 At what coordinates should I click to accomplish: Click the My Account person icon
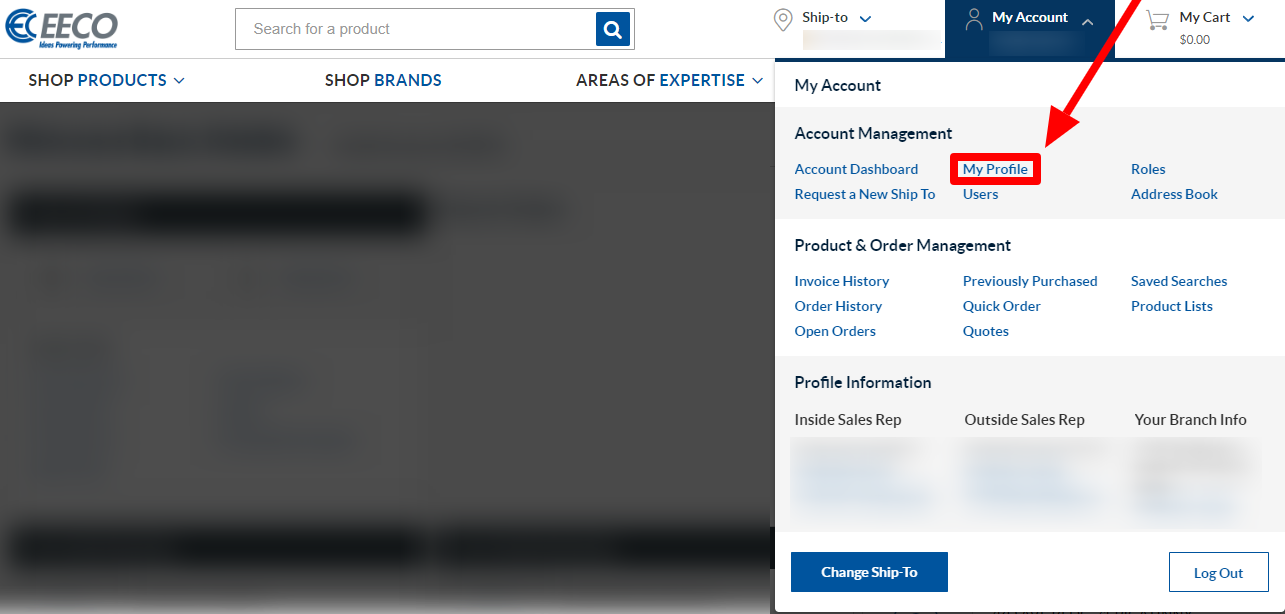pos(974,20)
